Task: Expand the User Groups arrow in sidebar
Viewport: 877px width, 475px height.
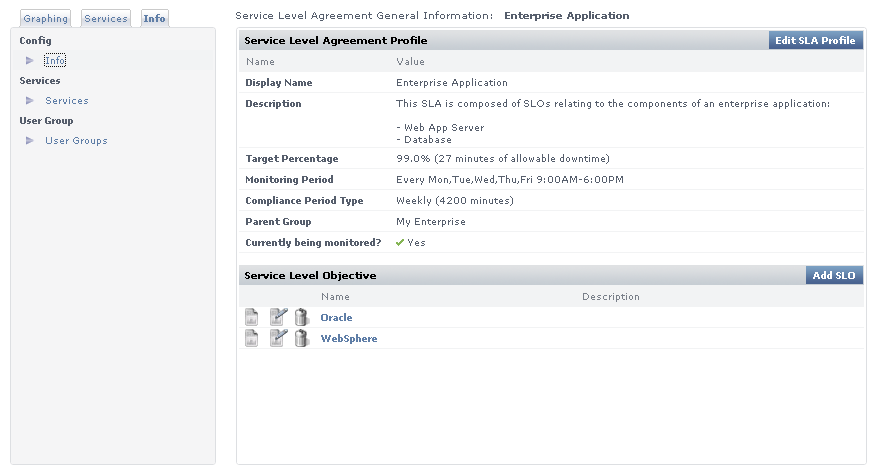Action: coord(30,141)
